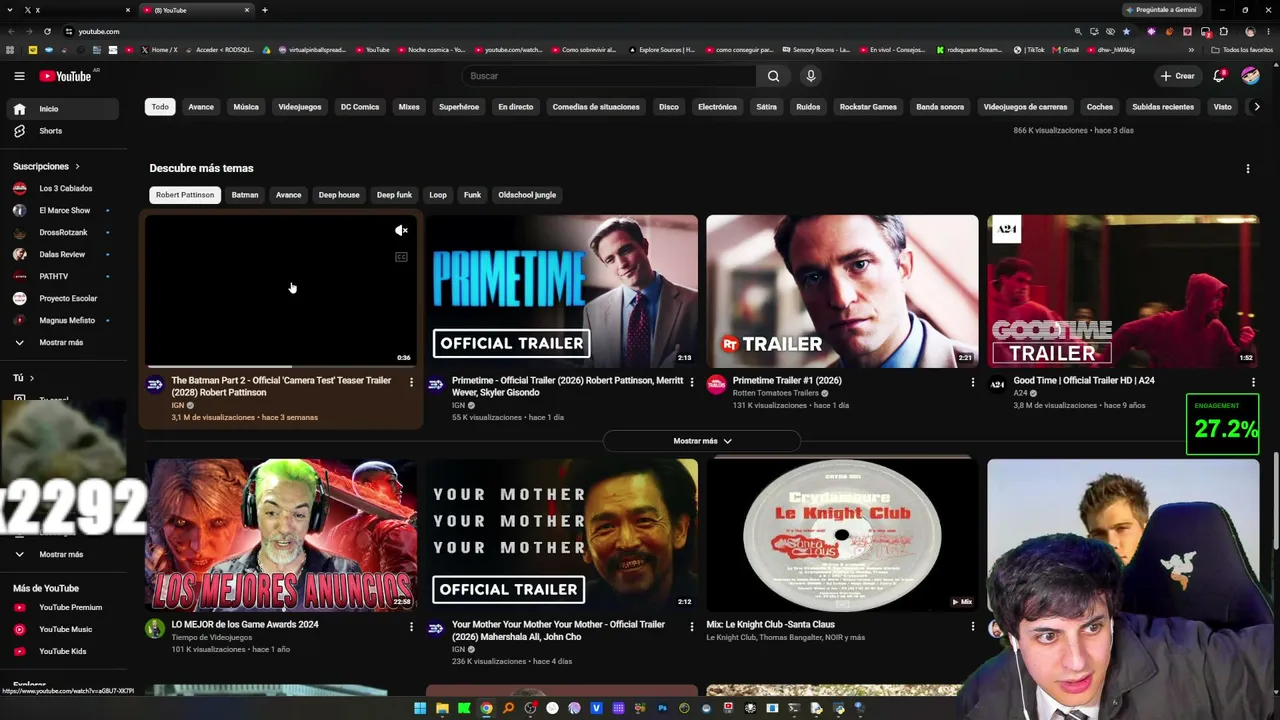Open options for Primetime Official Trailer video
1280x720 pixels.
point(691,382)
